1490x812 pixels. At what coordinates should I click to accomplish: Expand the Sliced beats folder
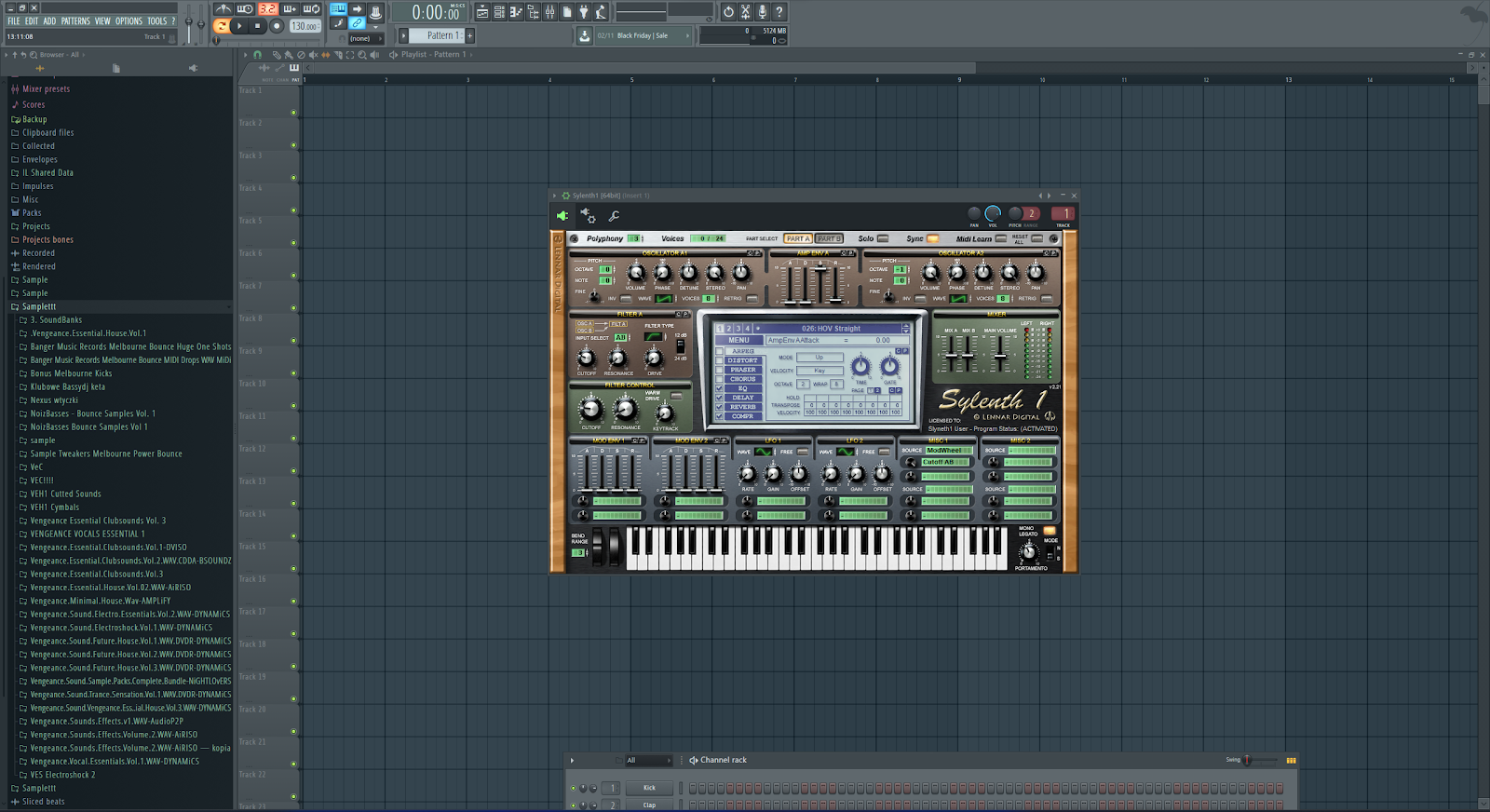43,801
